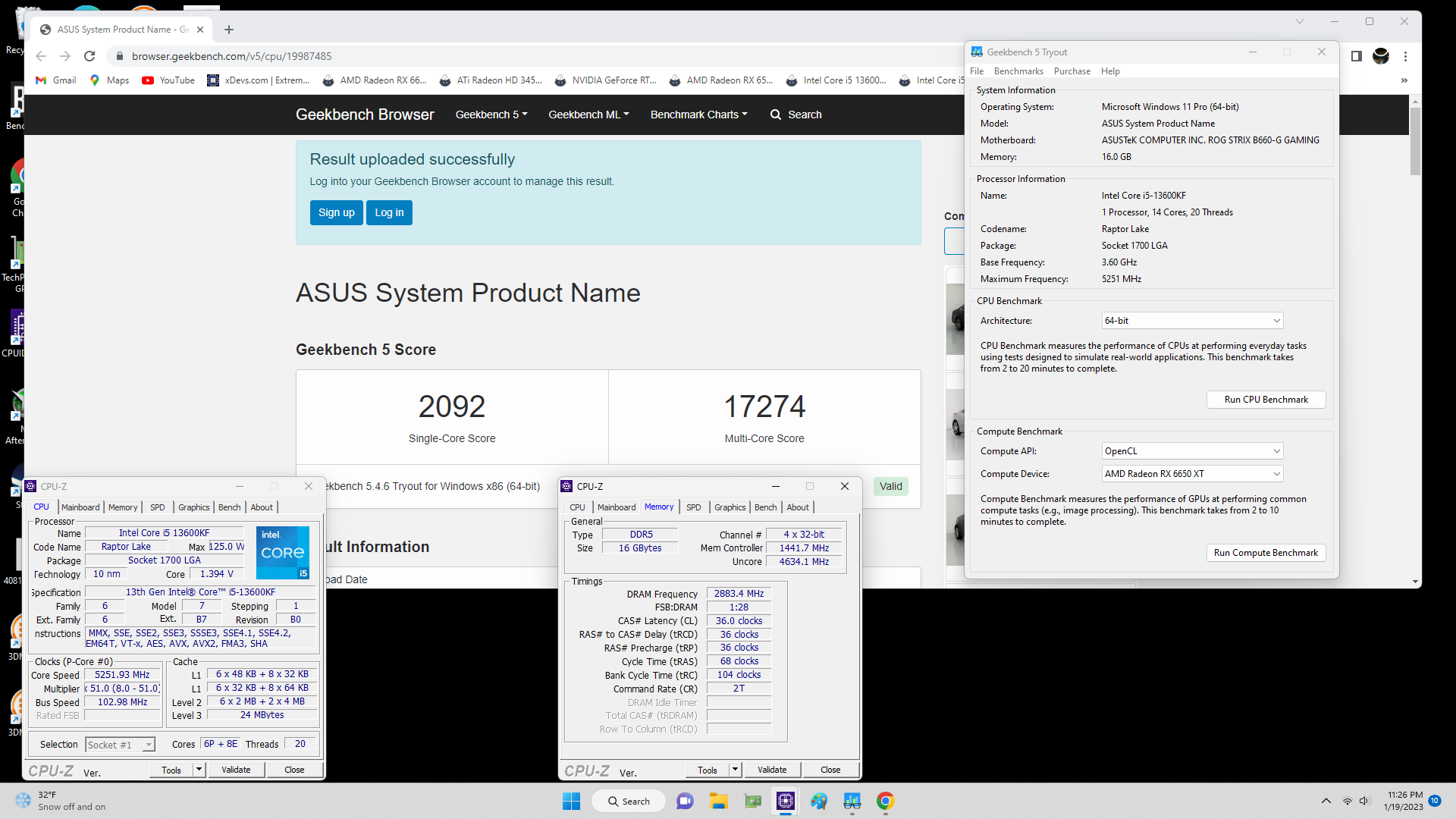Open About tab in left CPU-Z
This screenshot has height=819, width=1456.
[x=262, y=507]
